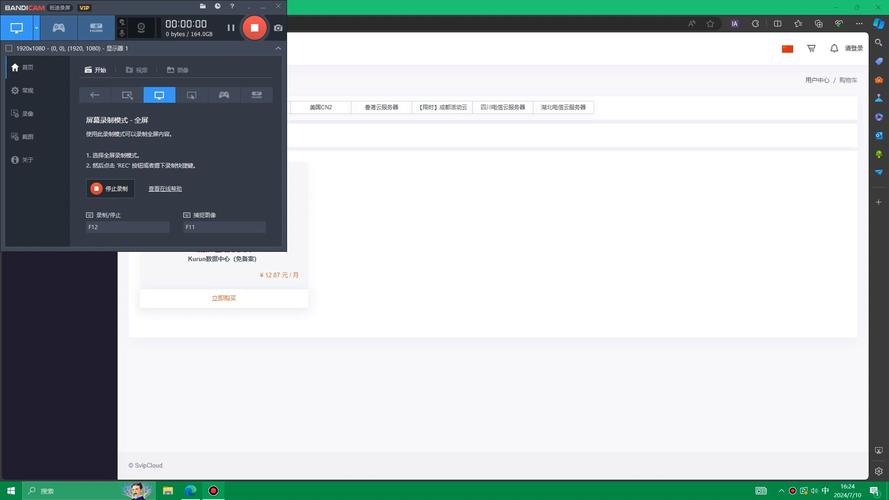Screen dimensions: 889x500
Task: Click the 立即购买 buy now button
Action: pyautogui.click(x=223, y=298)
